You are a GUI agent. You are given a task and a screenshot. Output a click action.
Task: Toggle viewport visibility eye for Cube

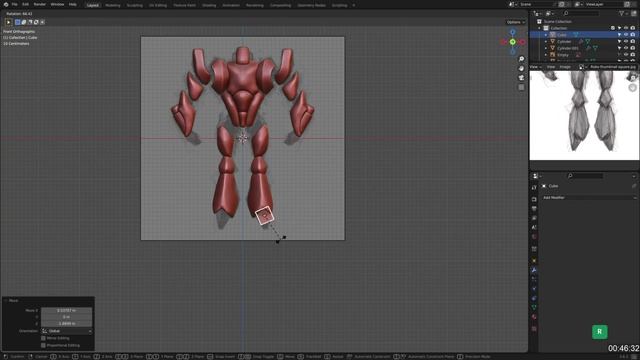[x=626, y=35]
